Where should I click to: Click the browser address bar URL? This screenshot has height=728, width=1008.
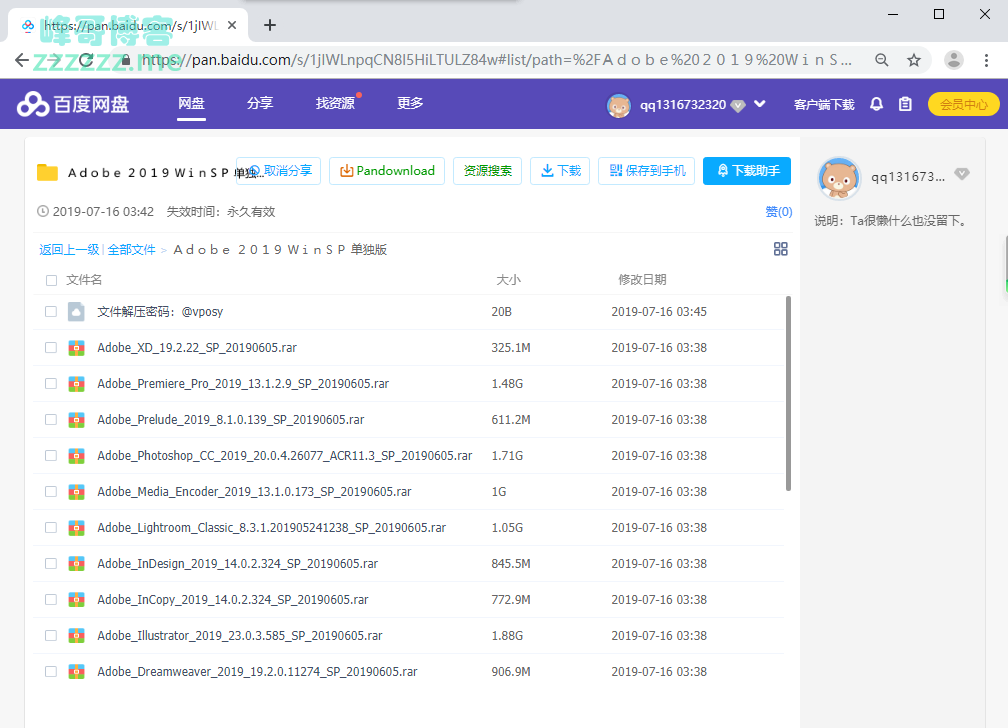(x=496, y=60)
